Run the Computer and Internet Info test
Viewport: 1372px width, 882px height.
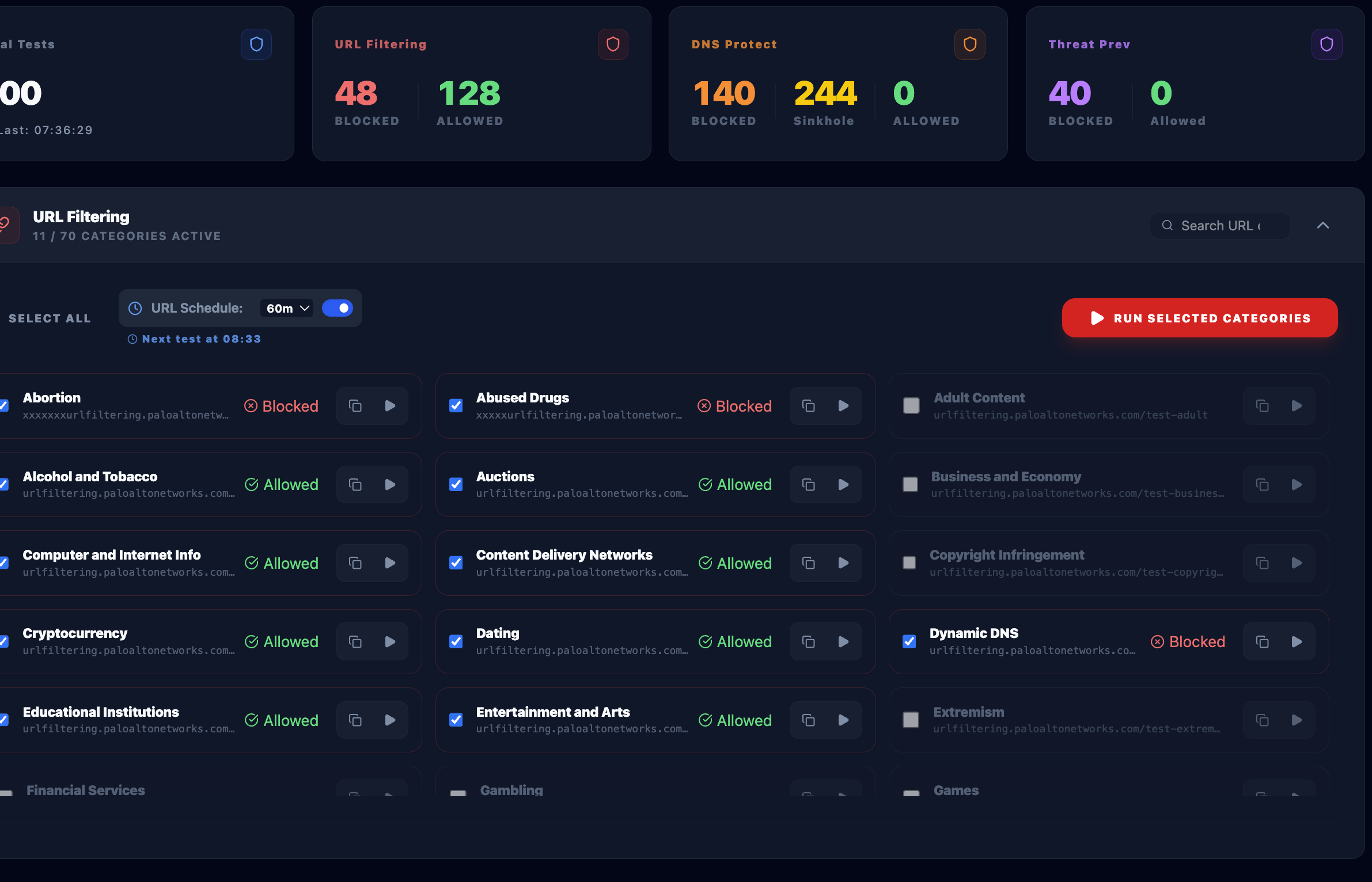click(390, 563)
